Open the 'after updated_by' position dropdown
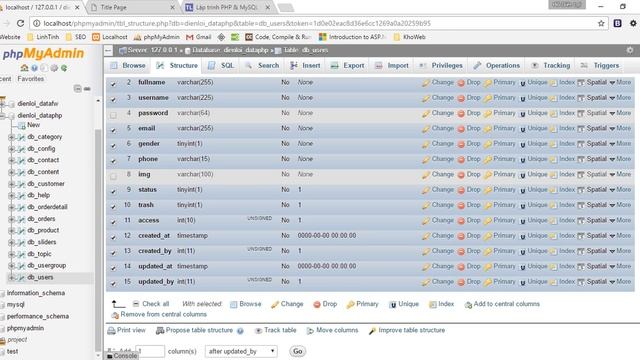Viewport: 640px width, 360px height. pos(241,351)
